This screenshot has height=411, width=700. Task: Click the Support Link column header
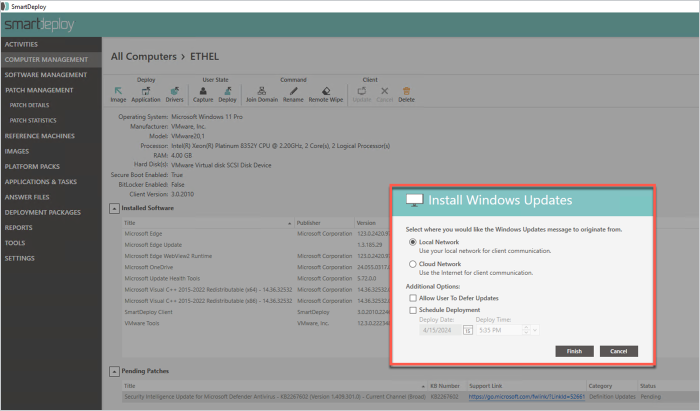click(526, 386)
